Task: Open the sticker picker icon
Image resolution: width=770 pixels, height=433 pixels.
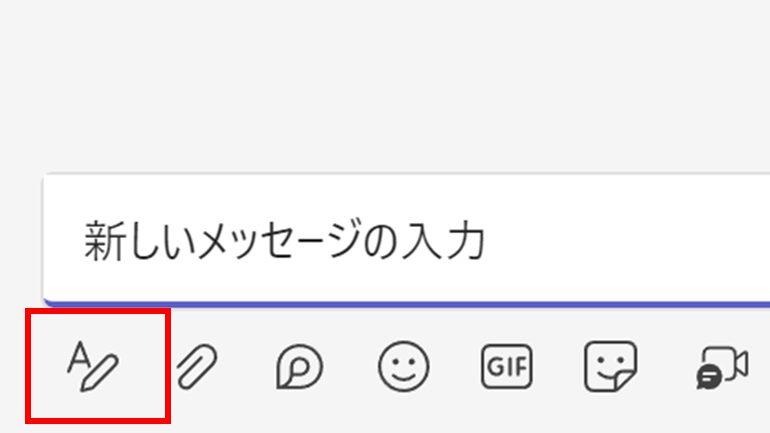Action: coord(611,367)
